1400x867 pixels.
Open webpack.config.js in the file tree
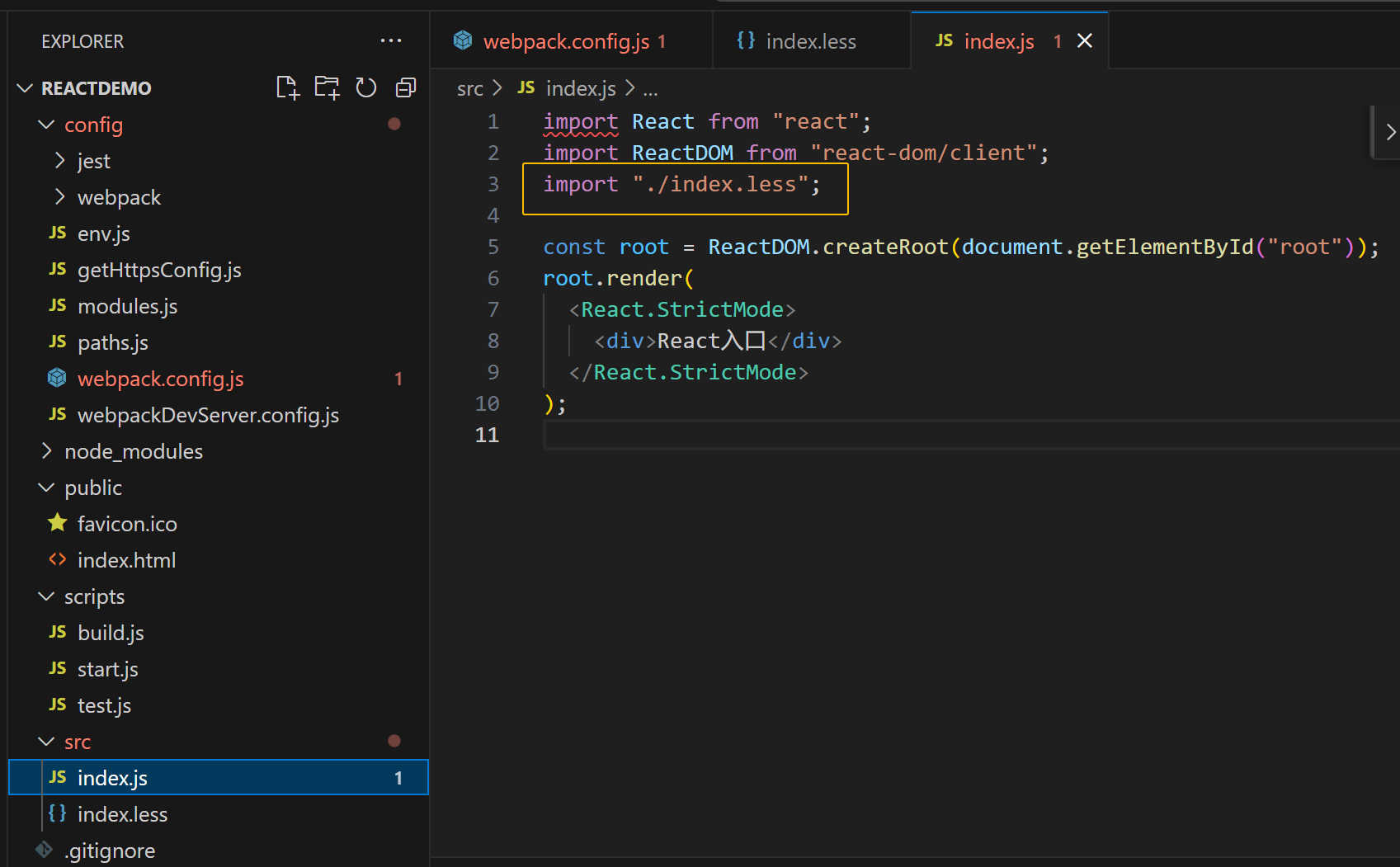tap(219, 379)
